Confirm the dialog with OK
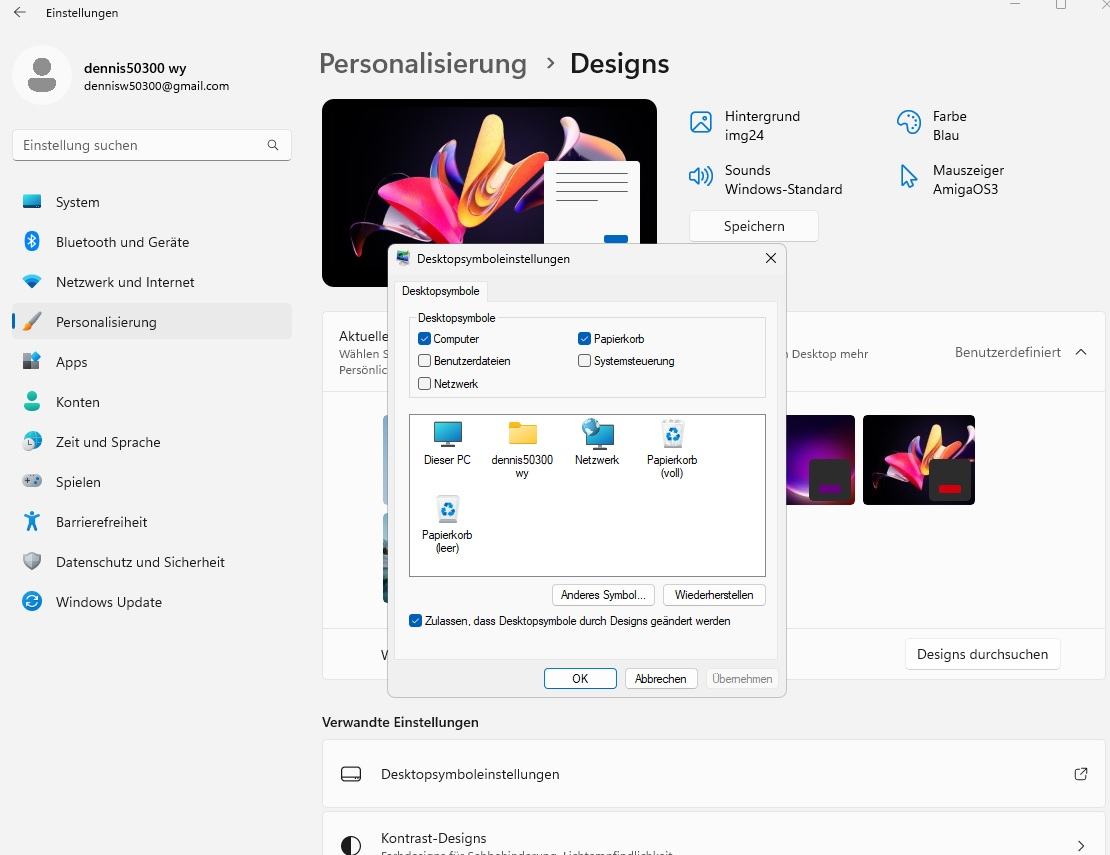This screenshot has width=1110, height=855. (x=580, y=678)
